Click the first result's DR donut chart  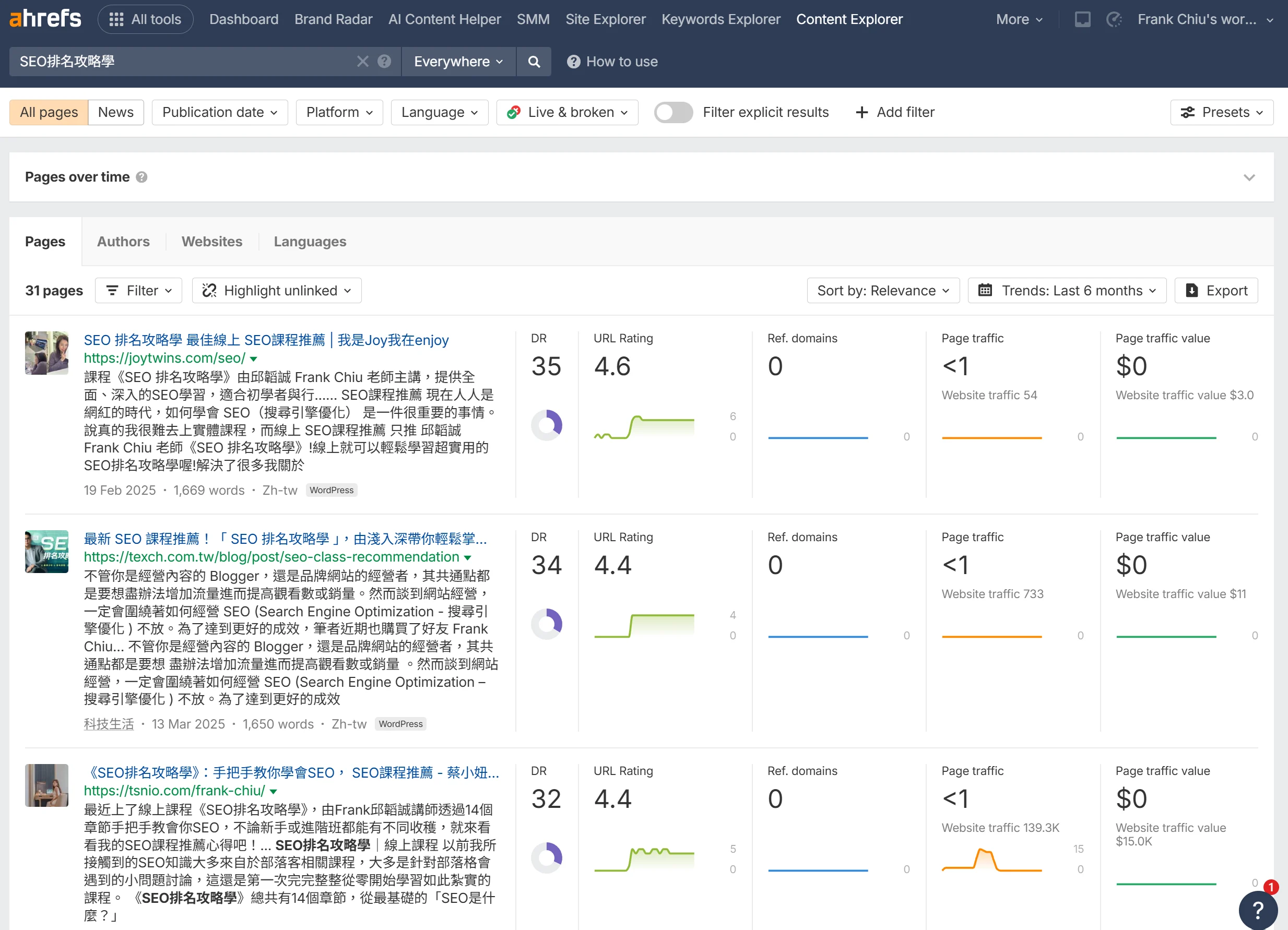click(x=546, y=425)
